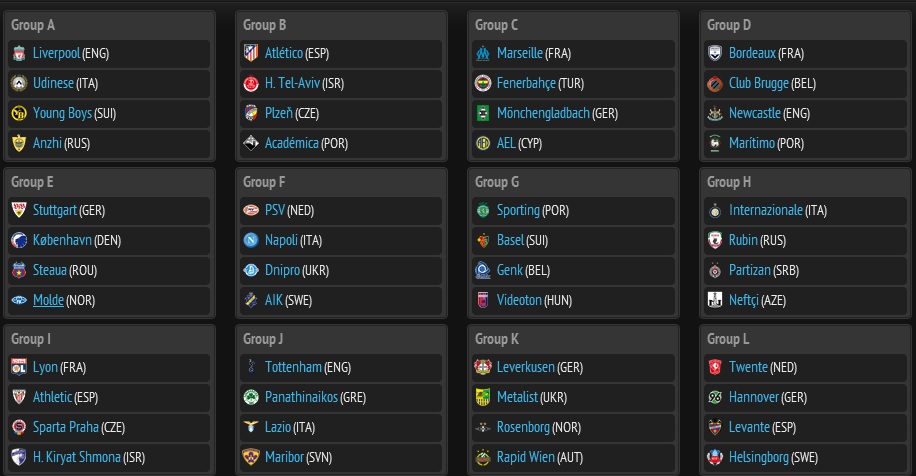Open the Tottenham team link
Viewport: 916px width, 476px height.
(x=293, y=367)
